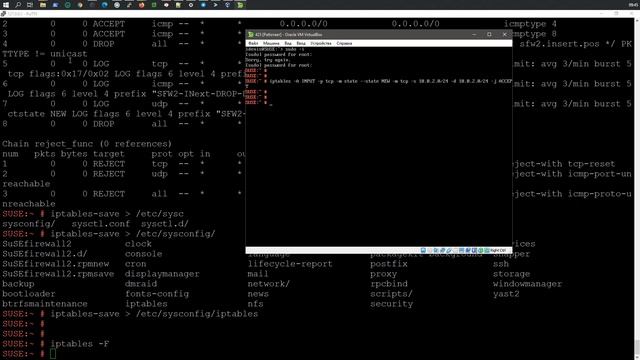Image resolution: width=640 pixels, height=360 pixels.
Task: Click inside the VirtualBox guest console
Action: tap(379, 147)
